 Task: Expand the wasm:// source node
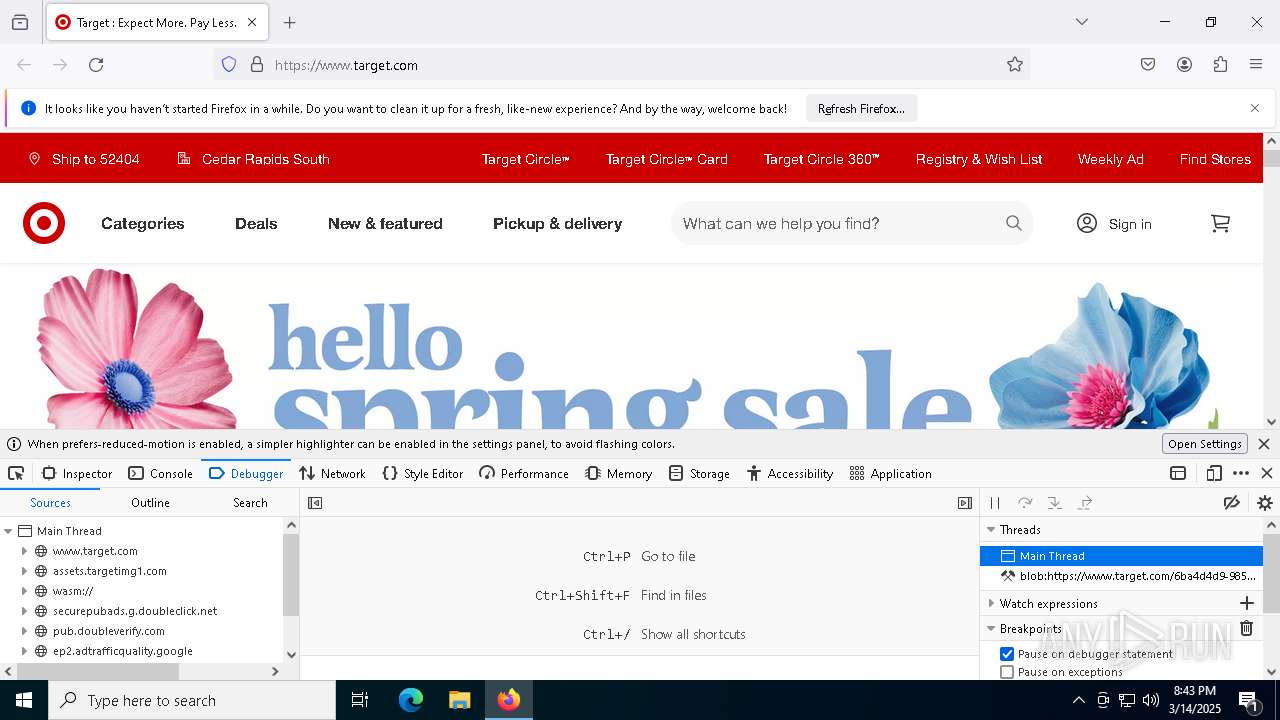click(24, 591)
